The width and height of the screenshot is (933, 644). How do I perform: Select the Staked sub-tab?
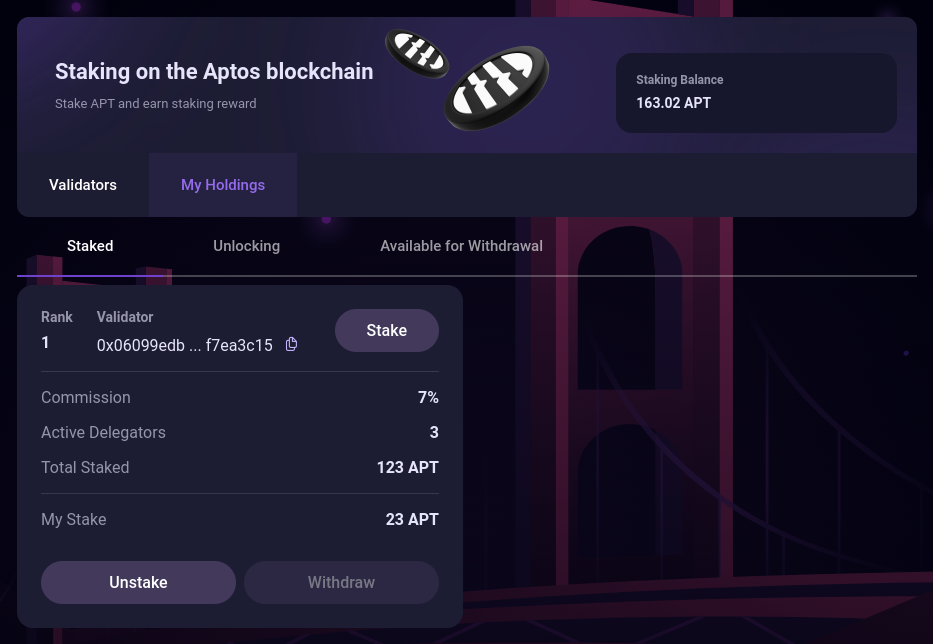pyautogui.click(x=90, y=246)
